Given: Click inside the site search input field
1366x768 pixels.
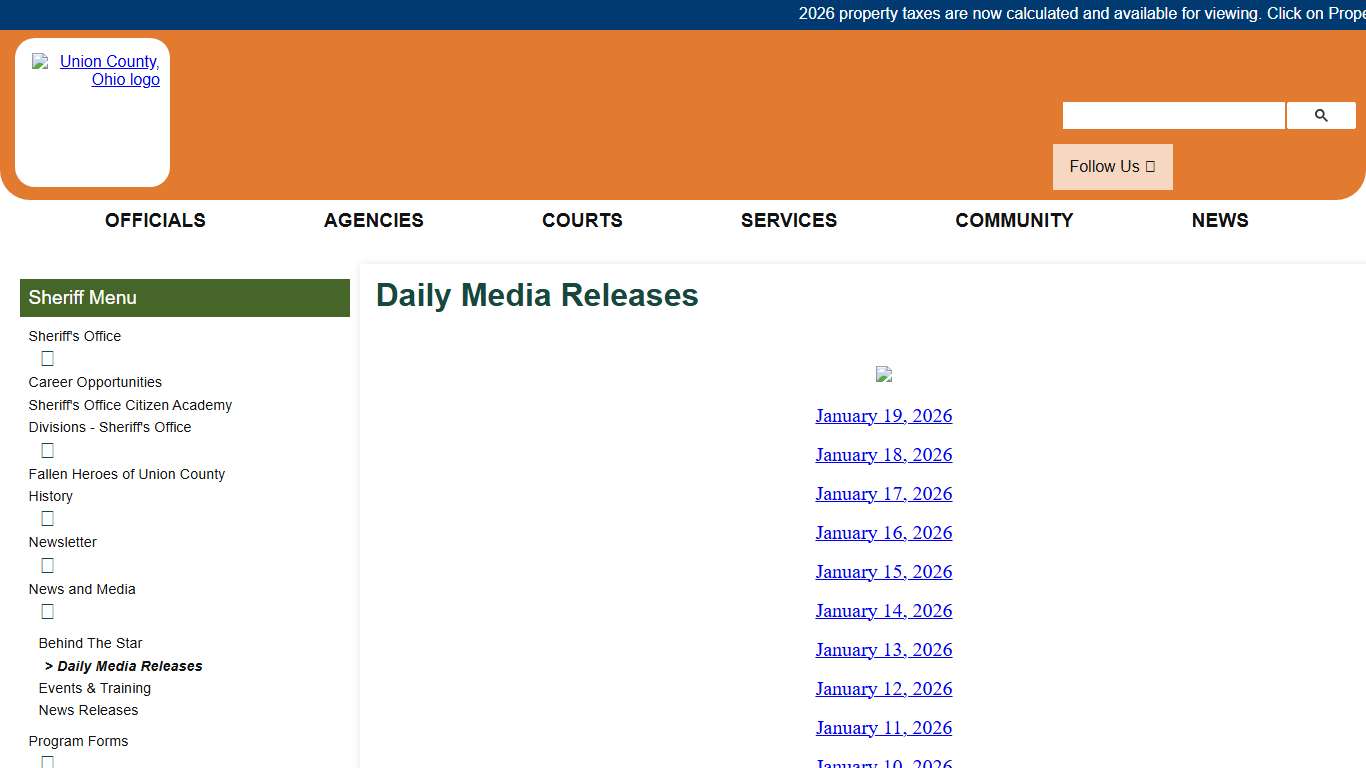Looking at the screenshot, I should 1172,115.
